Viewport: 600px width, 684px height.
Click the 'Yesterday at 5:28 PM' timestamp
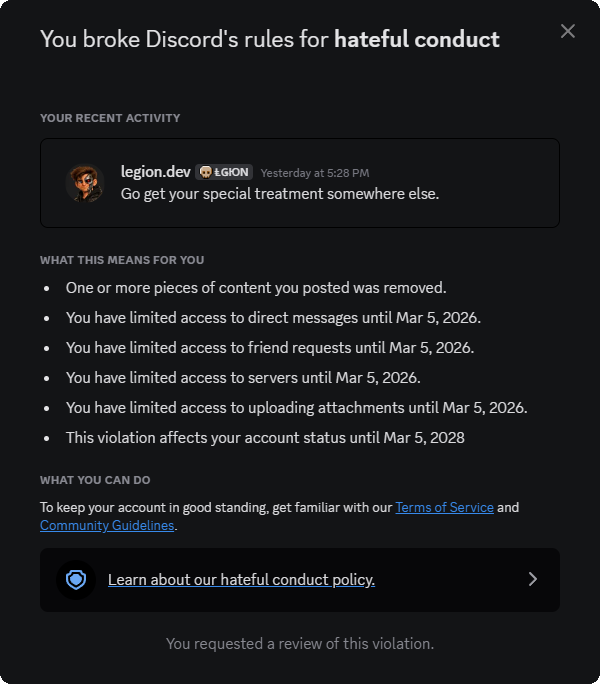point(315,173)
